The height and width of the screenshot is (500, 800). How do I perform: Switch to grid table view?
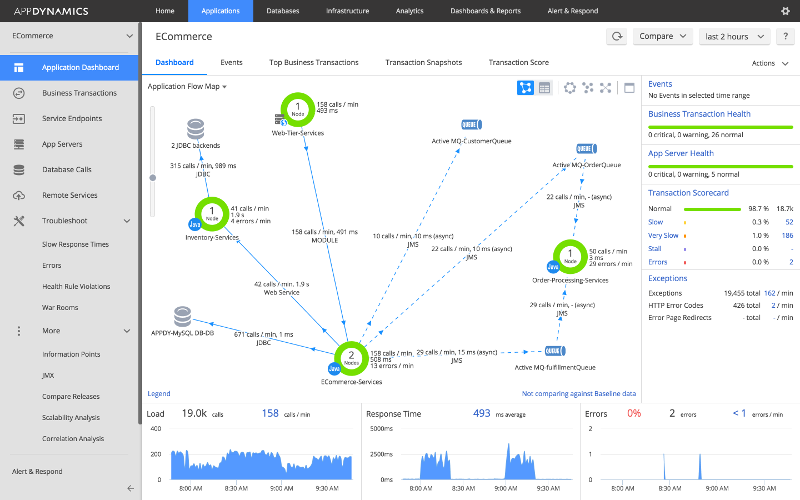tap(544, 88)
